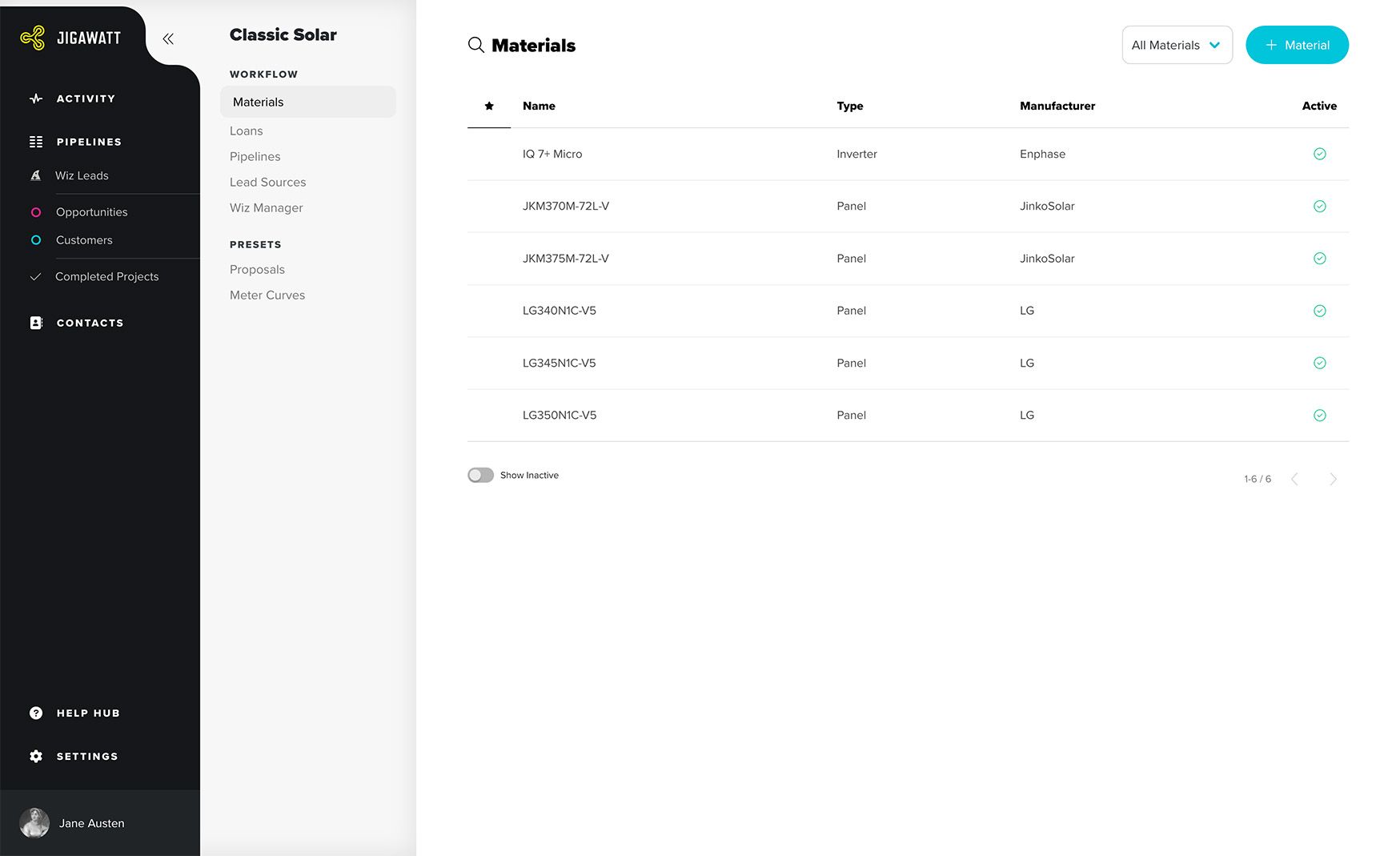This screenshot has width=1400, height=856.
Task: Open the LG340N1C-V5 material
Action: click(560, 311)
